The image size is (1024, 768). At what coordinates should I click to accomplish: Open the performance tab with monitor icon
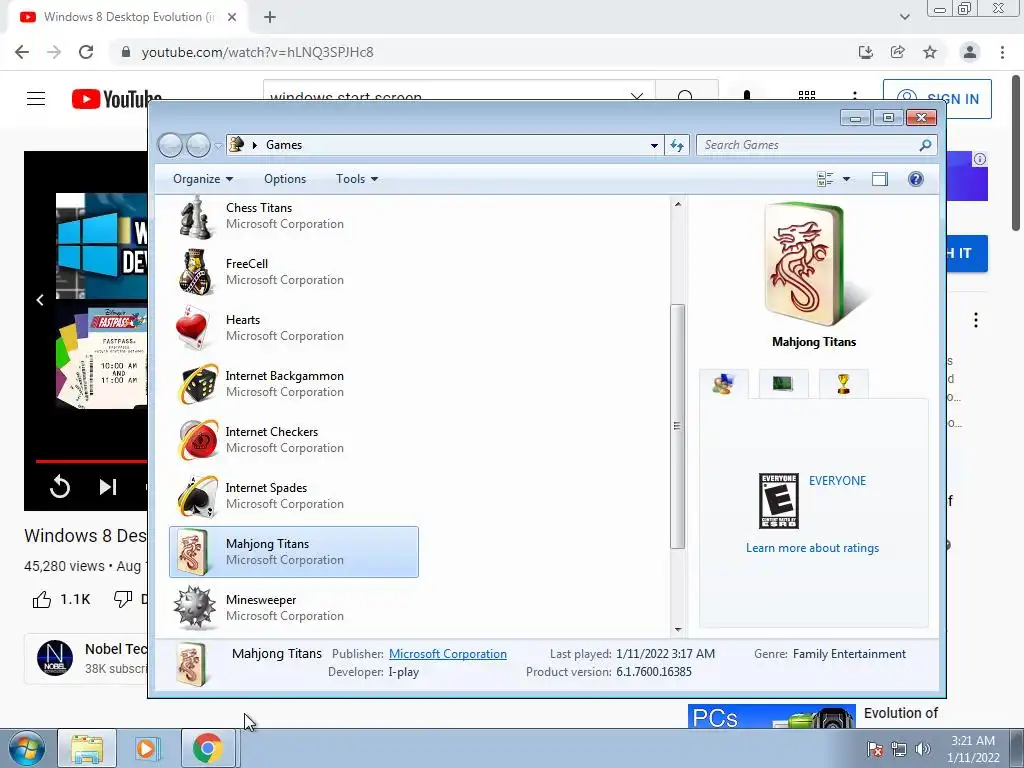(x=783, y=383)
